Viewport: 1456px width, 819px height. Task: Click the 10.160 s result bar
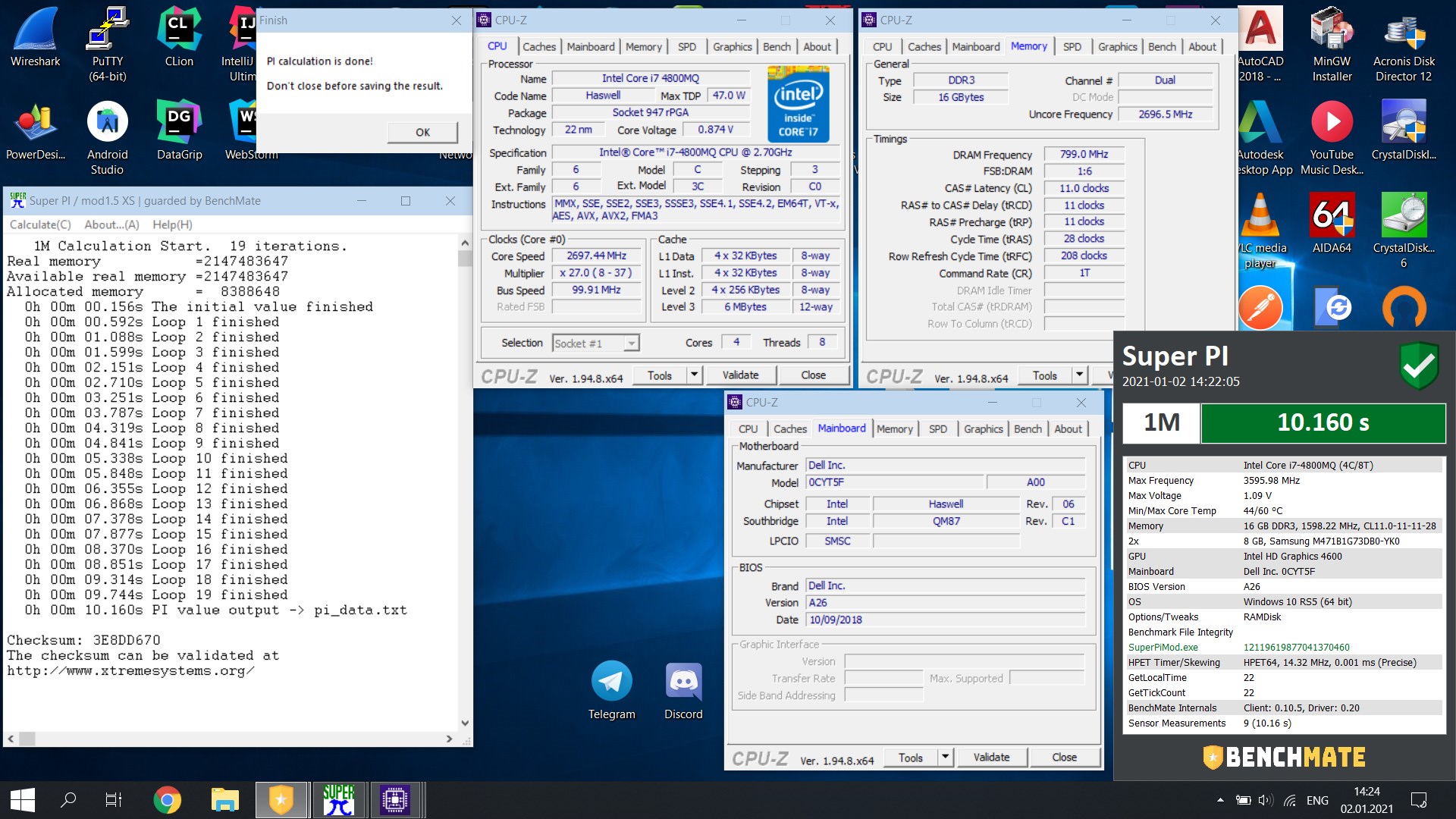1323,422
